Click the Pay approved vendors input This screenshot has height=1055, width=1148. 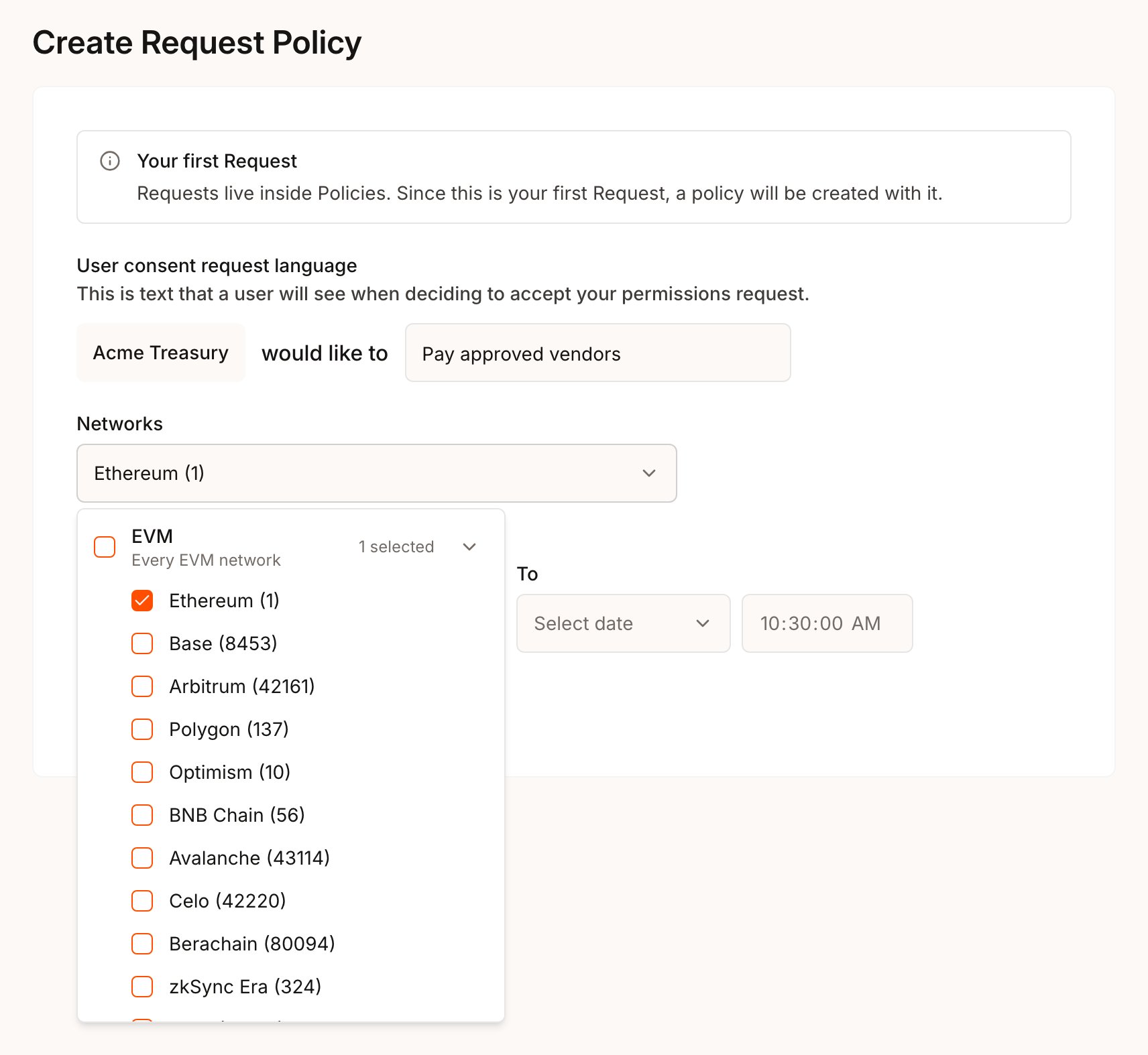click(x=598, y=353)
